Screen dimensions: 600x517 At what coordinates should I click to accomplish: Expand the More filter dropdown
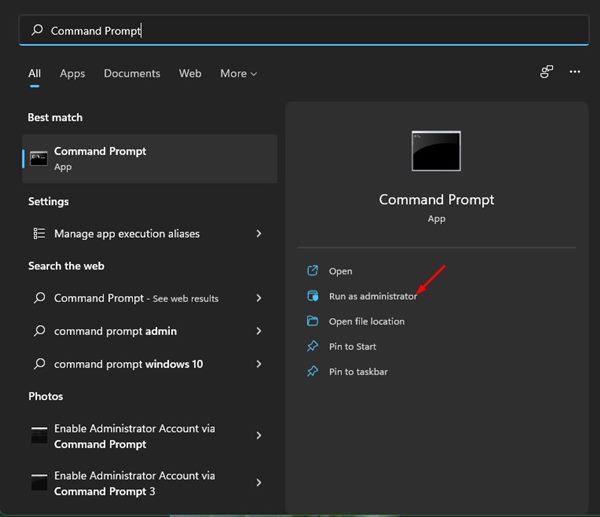coord(238,73)
